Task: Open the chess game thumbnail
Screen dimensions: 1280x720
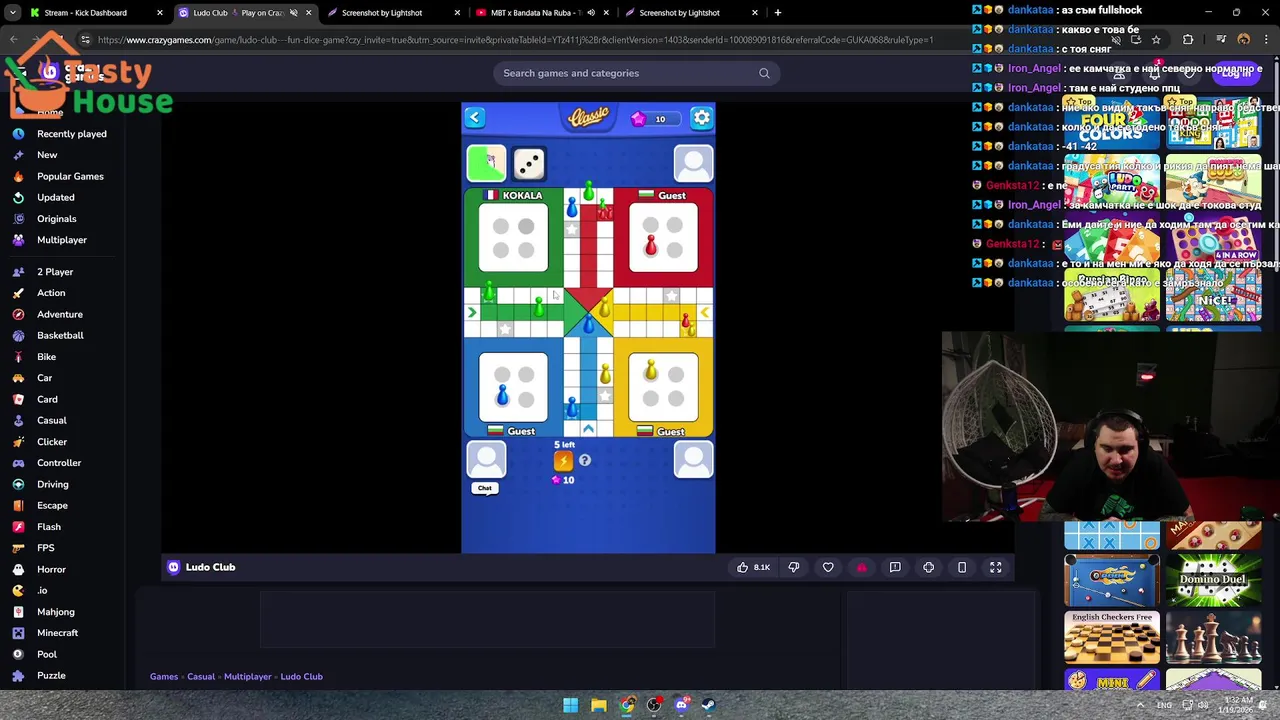Action: 1213,638
